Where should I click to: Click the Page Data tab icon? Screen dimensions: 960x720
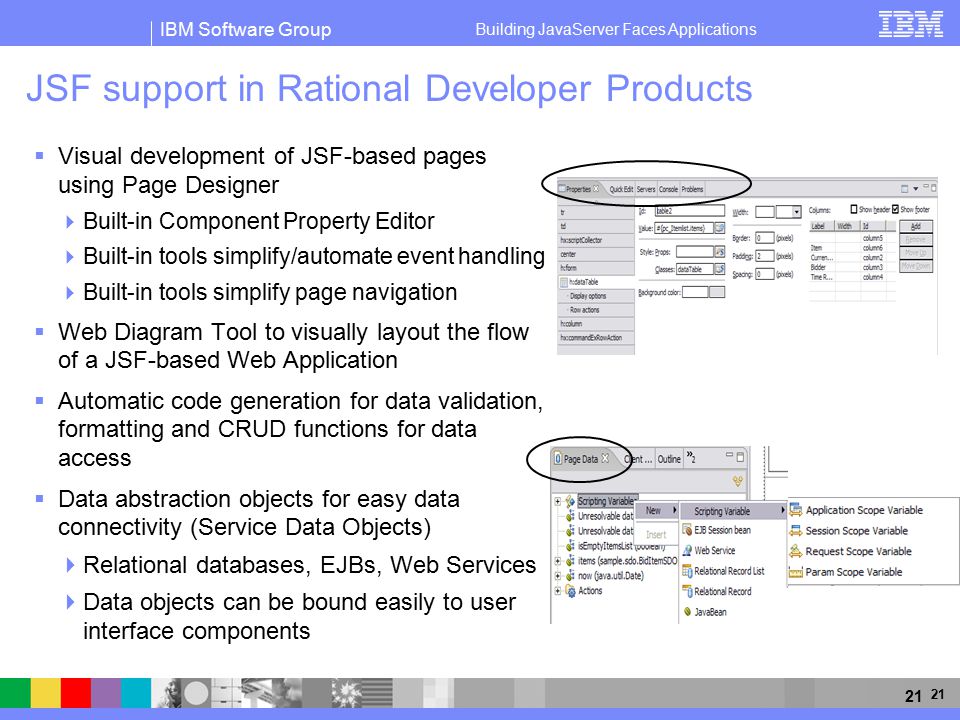pyautogui.click(x=558, y=459)
